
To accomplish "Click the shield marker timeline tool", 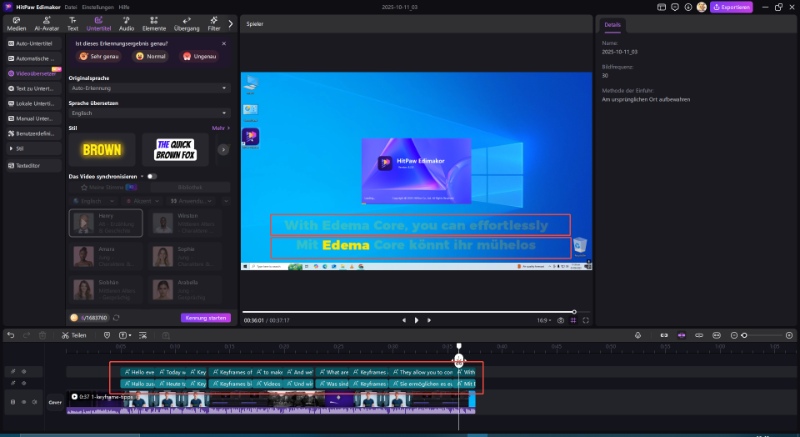I will point(107,335).
